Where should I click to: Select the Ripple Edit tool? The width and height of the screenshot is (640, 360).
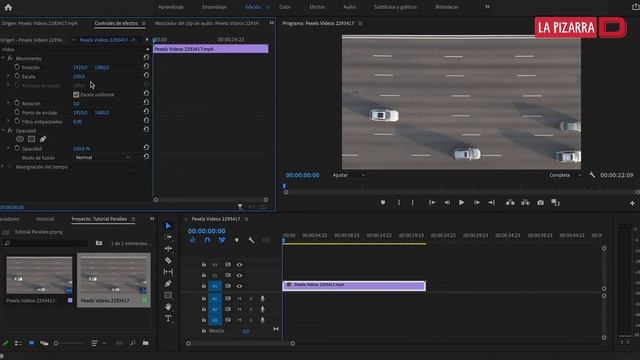point(168,248)
